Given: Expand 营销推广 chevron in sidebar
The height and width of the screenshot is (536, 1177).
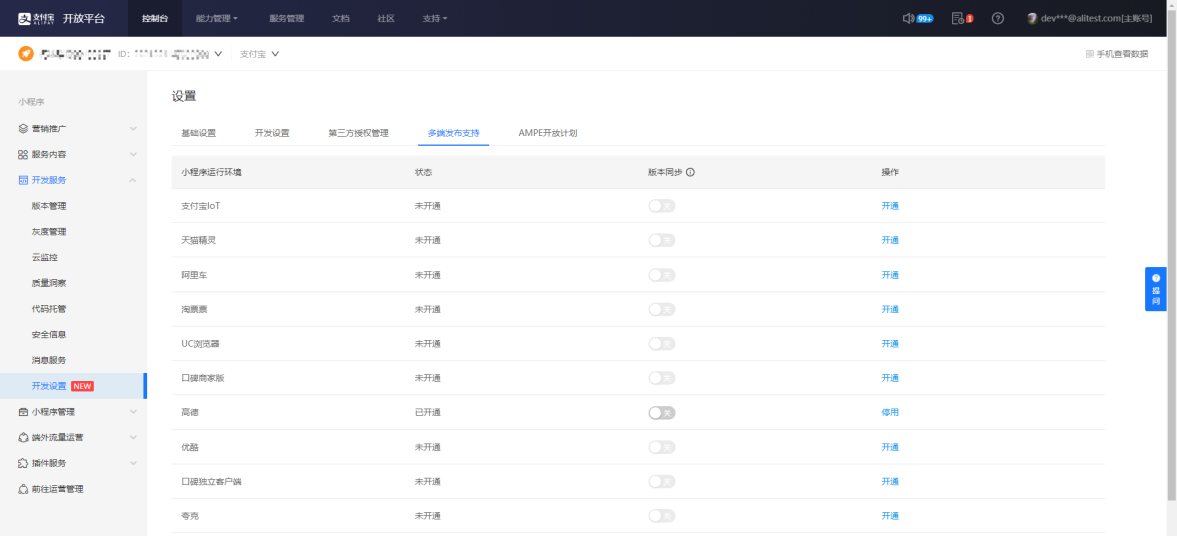Looking at the screenshot, I should pyautogui.click(x=133, y=128).
